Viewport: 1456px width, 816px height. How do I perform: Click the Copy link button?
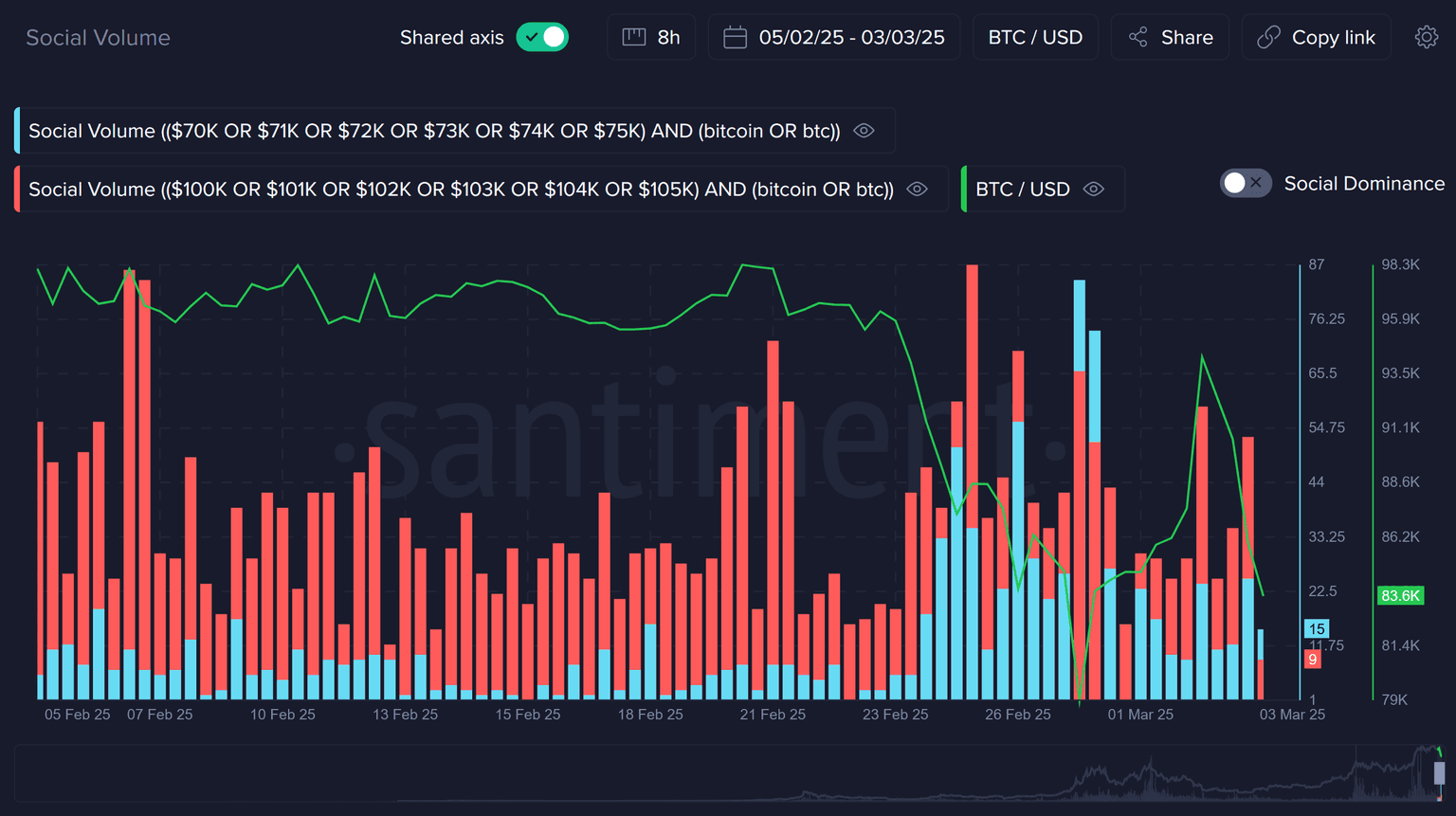1333,37
